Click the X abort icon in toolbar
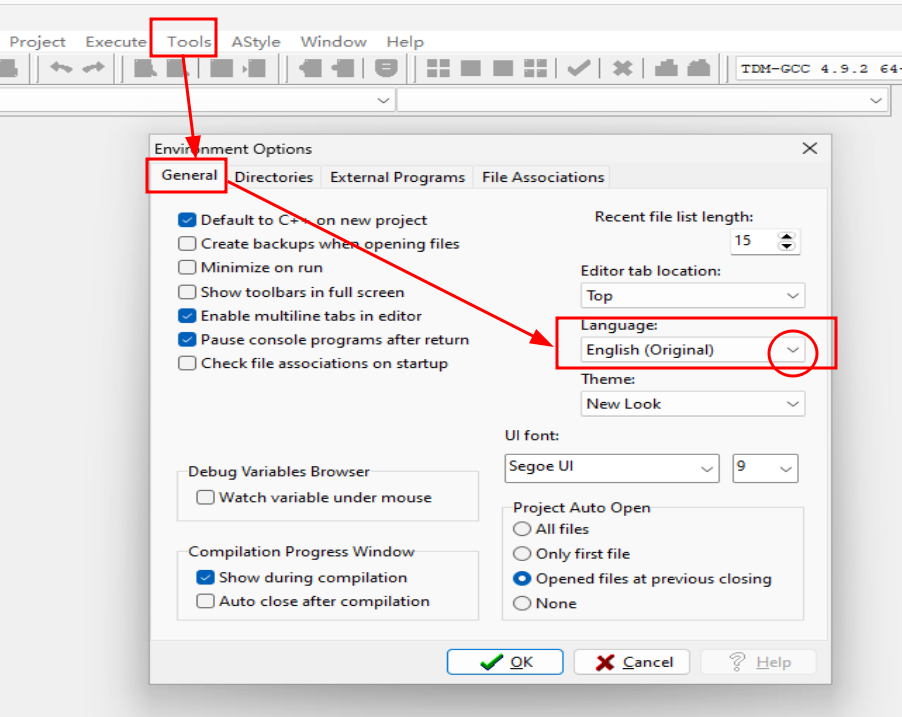 [x=622, y=68]
